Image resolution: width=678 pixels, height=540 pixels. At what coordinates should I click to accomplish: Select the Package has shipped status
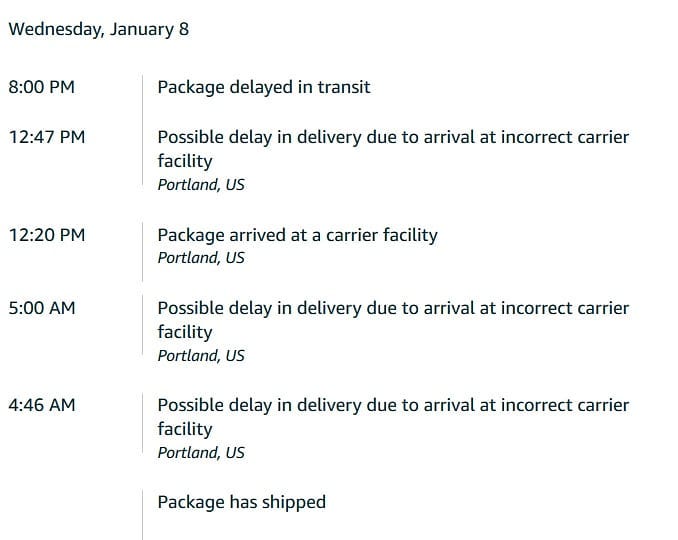point(241,502)
